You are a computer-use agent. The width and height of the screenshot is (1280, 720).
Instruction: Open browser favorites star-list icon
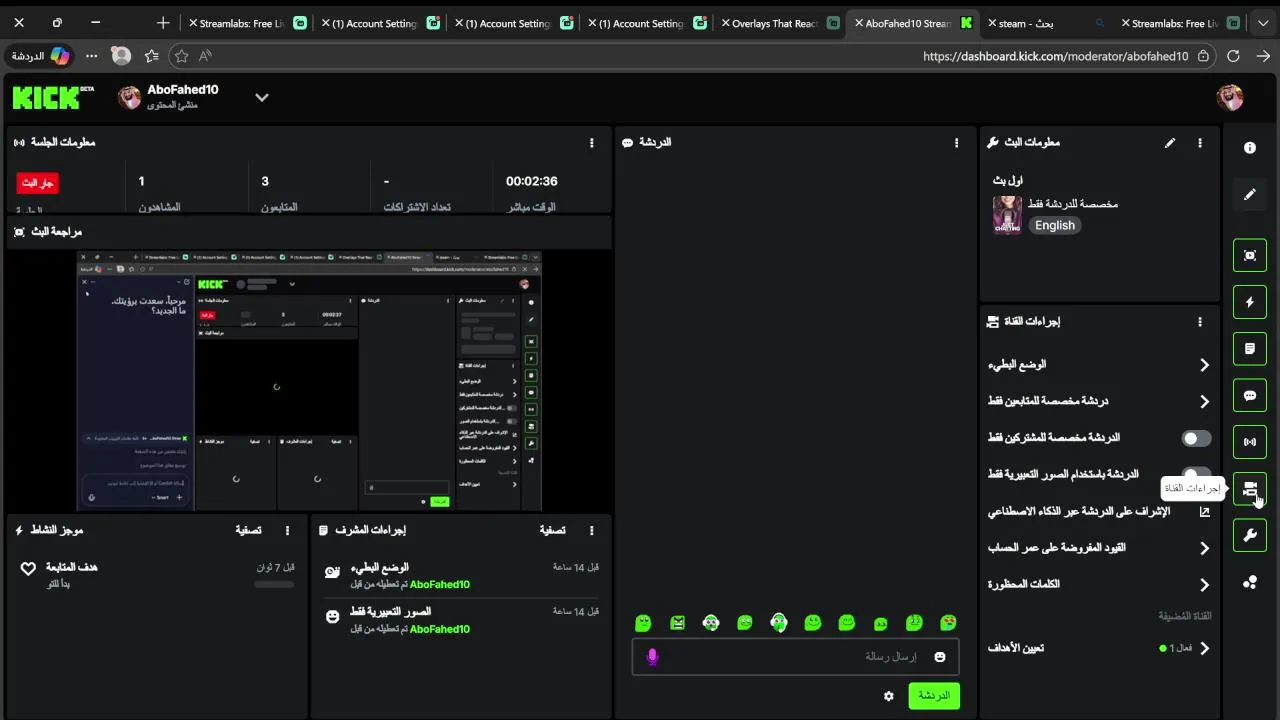pyautogui.click(x=151, y=56)
